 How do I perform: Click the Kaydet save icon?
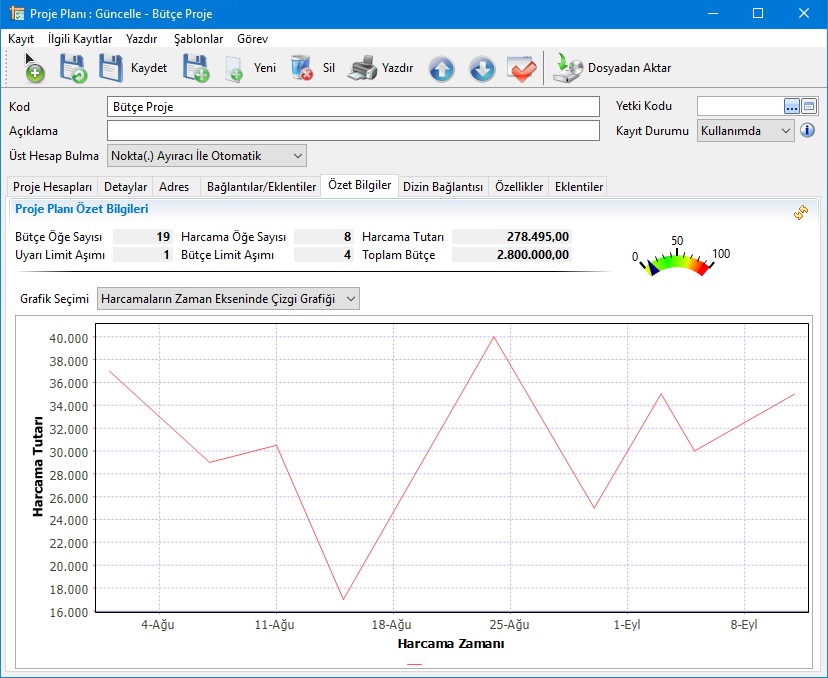click(x=111, y=68)
